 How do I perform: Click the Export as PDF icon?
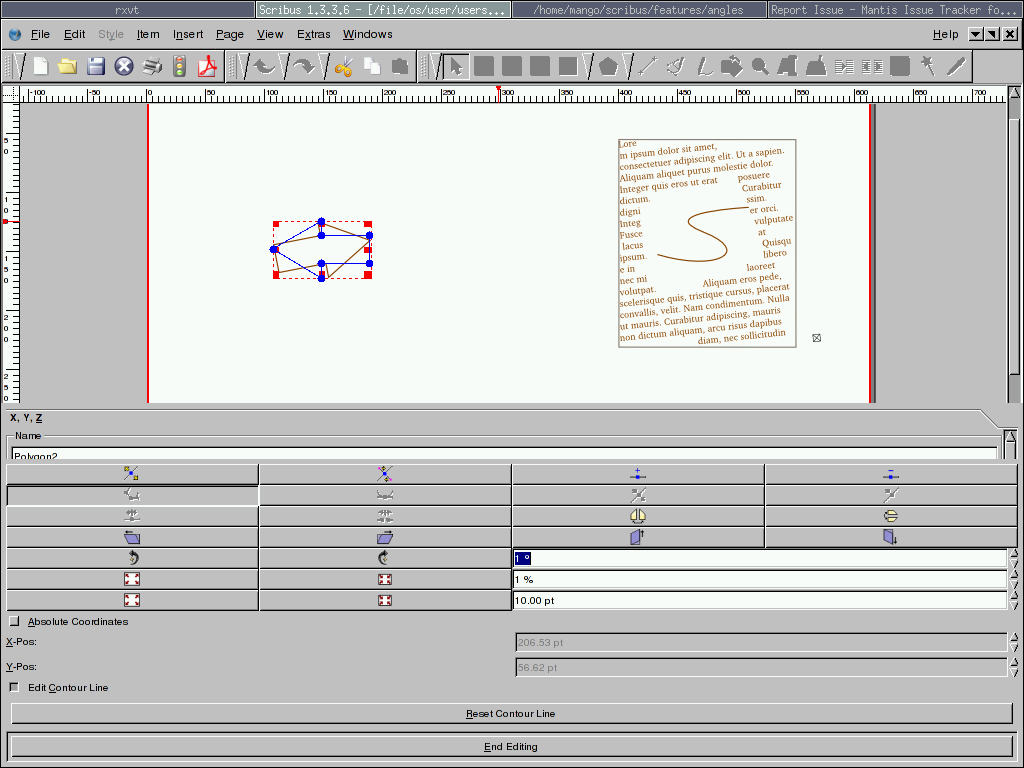207,67
